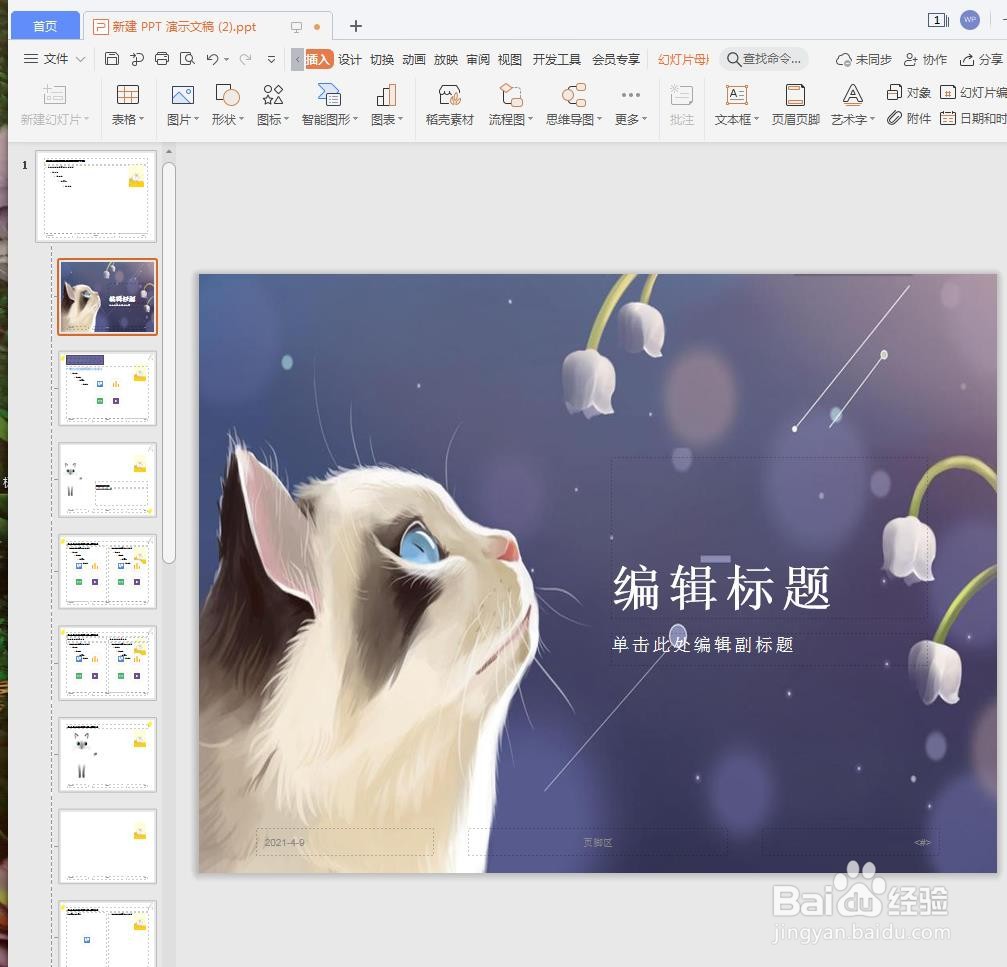Insert a table via 表格 icon
The height and width of the screenshot is (967, 1007).
click(127, 95)
